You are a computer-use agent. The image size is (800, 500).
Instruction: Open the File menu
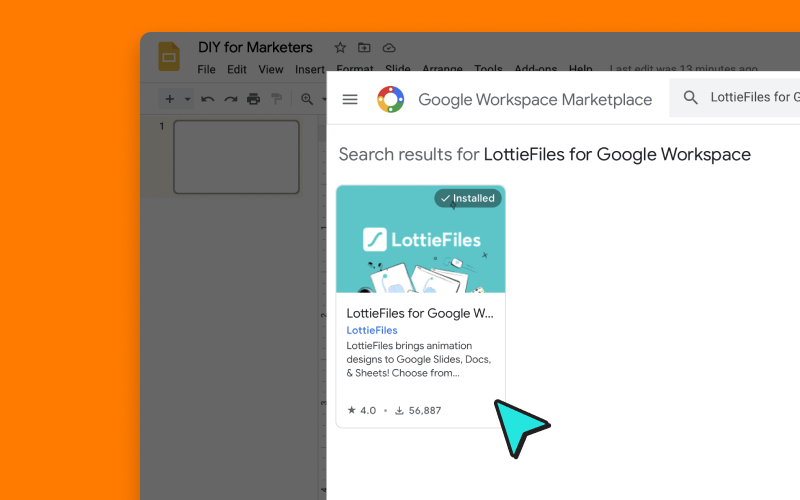[x=207, y=69]
